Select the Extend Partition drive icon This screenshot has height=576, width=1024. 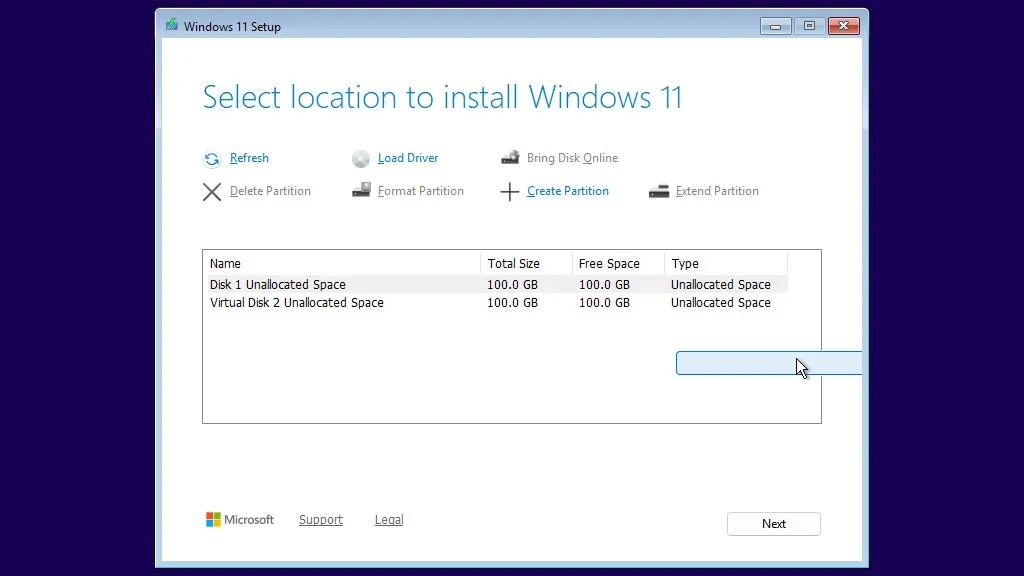click(660, 191)
